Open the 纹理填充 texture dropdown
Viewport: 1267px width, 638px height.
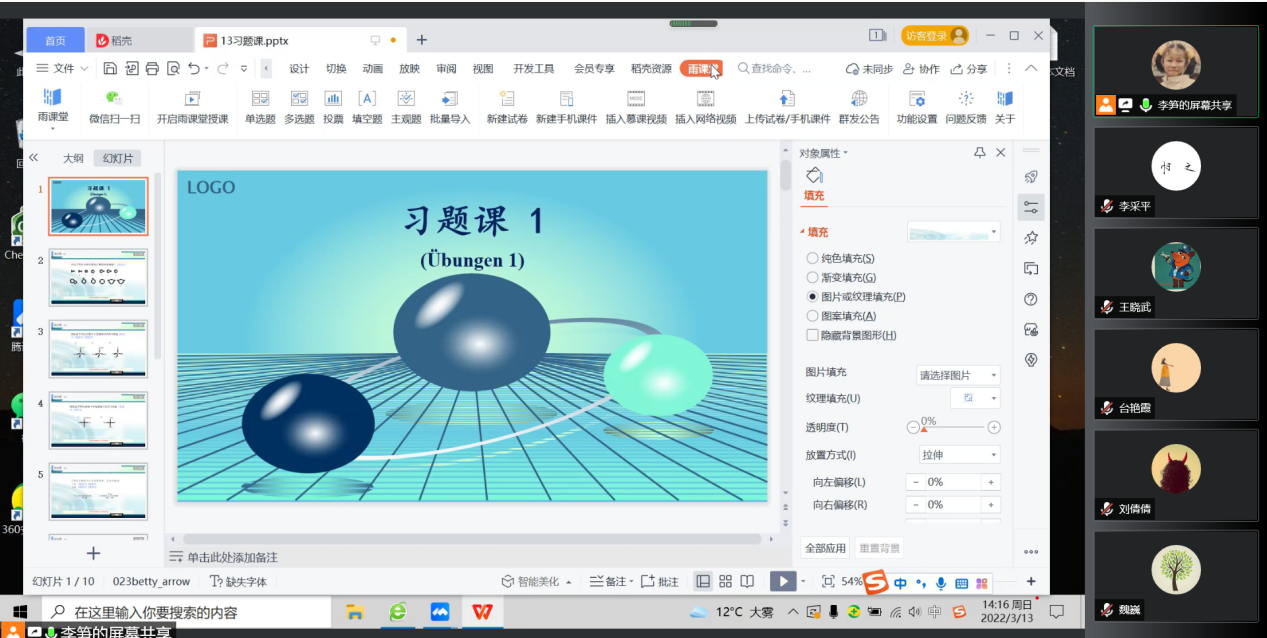coord(973,398)
